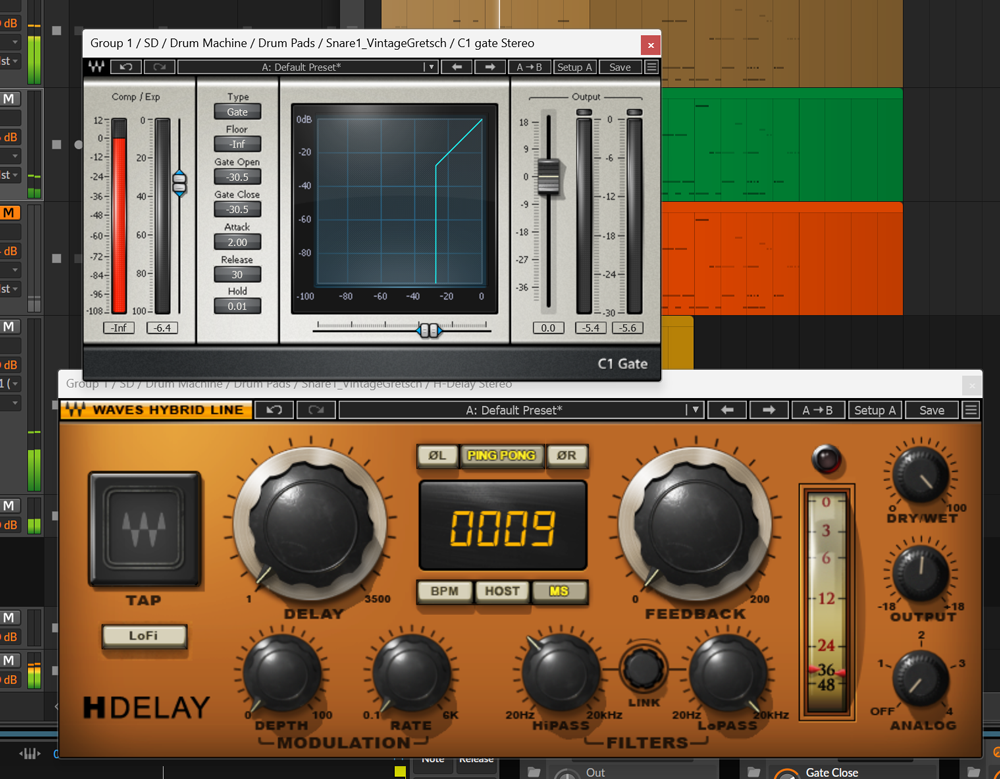Click the filter LINK button

tap(644, 666)
